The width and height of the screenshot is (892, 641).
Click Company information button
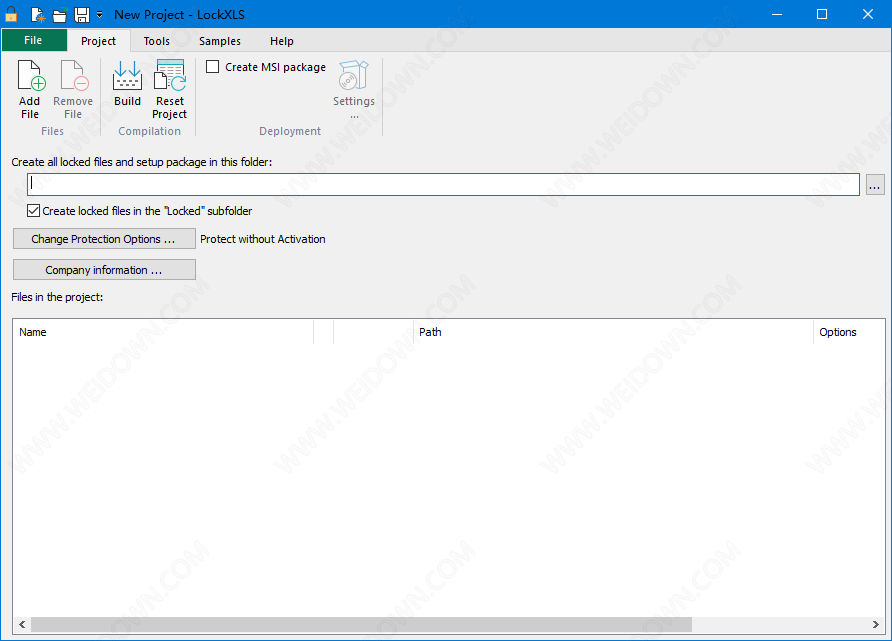(x=104, y=270)
